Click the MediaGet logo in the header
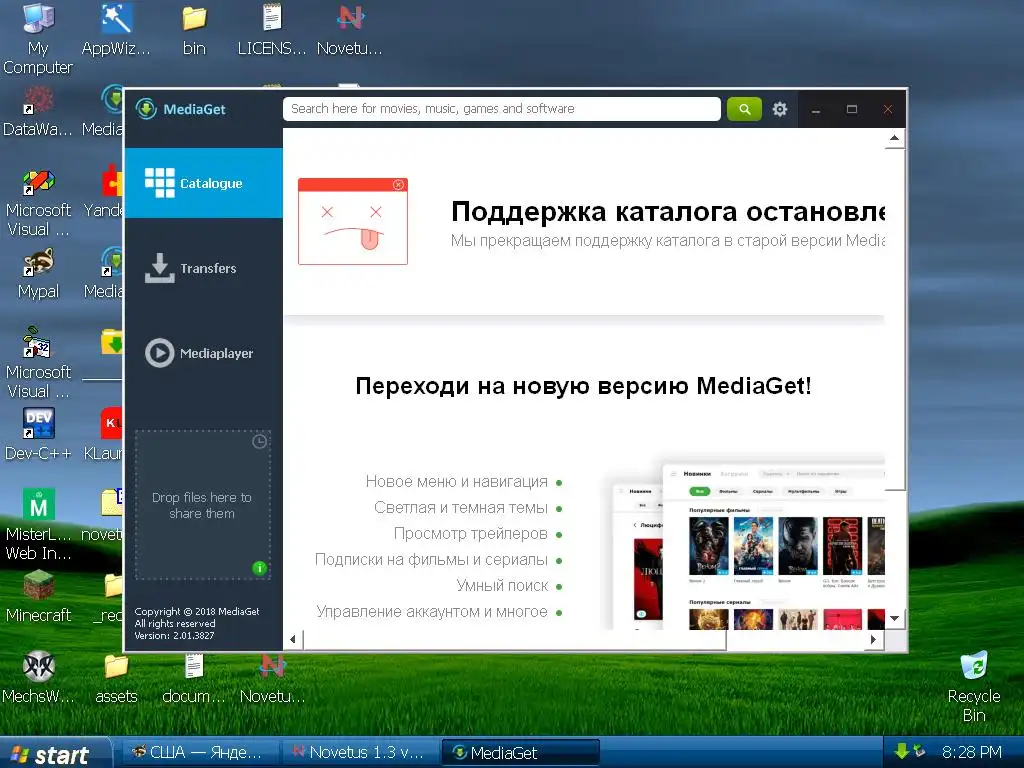Image resolution: width=1024 pixels, height=768 pixels. pyautogui.click(x=181, y=109)
